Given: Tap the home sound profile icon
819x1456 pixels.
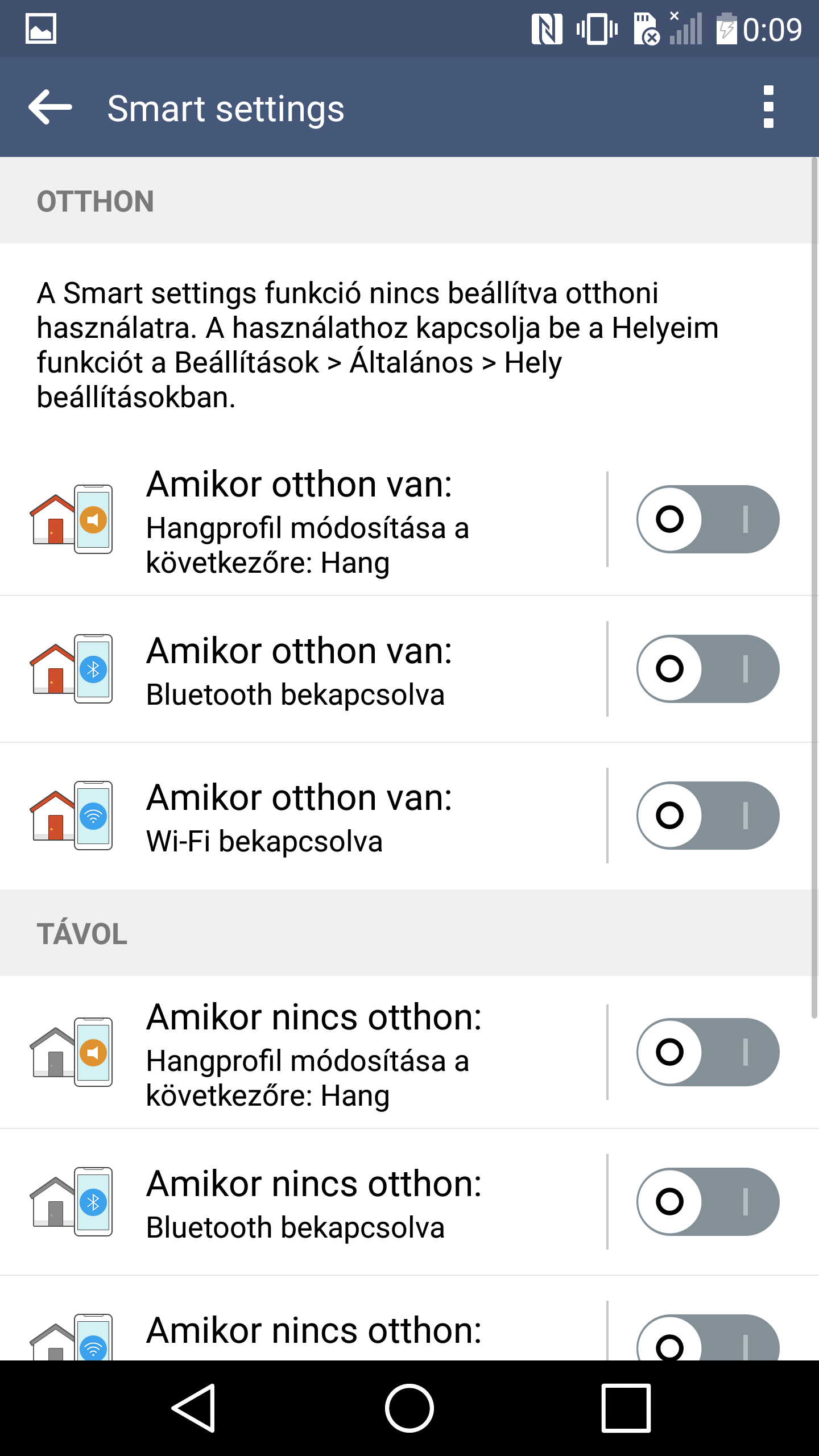Looking at the screenshot, I should click(71, 519).
